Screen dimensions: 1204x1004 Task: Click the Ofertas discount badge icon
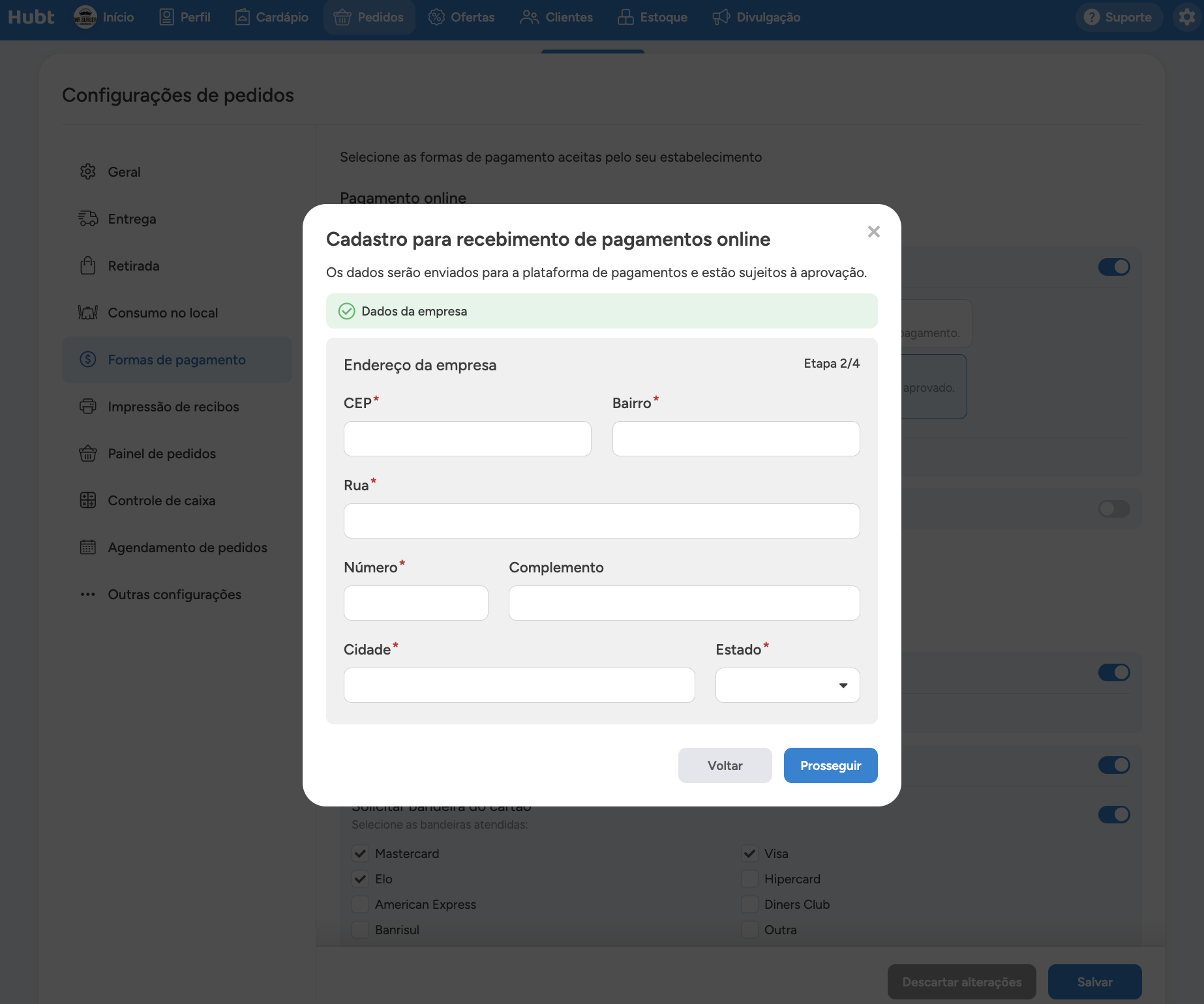(x=436, y=17)
